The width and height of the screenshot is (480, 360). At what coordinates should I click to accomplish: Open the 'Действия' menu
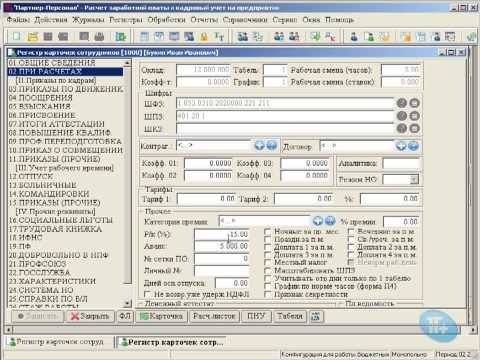51,20
